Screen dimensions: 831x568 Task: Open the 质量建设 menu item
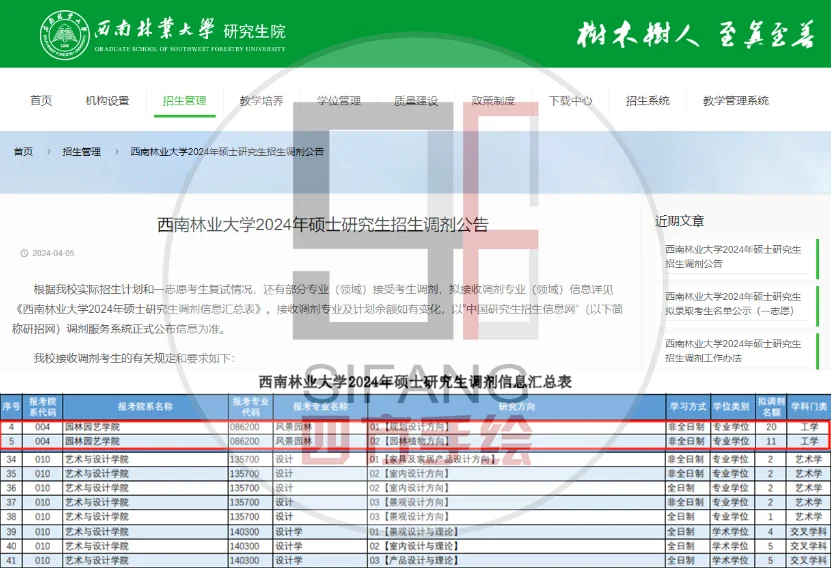pos(416,101)
